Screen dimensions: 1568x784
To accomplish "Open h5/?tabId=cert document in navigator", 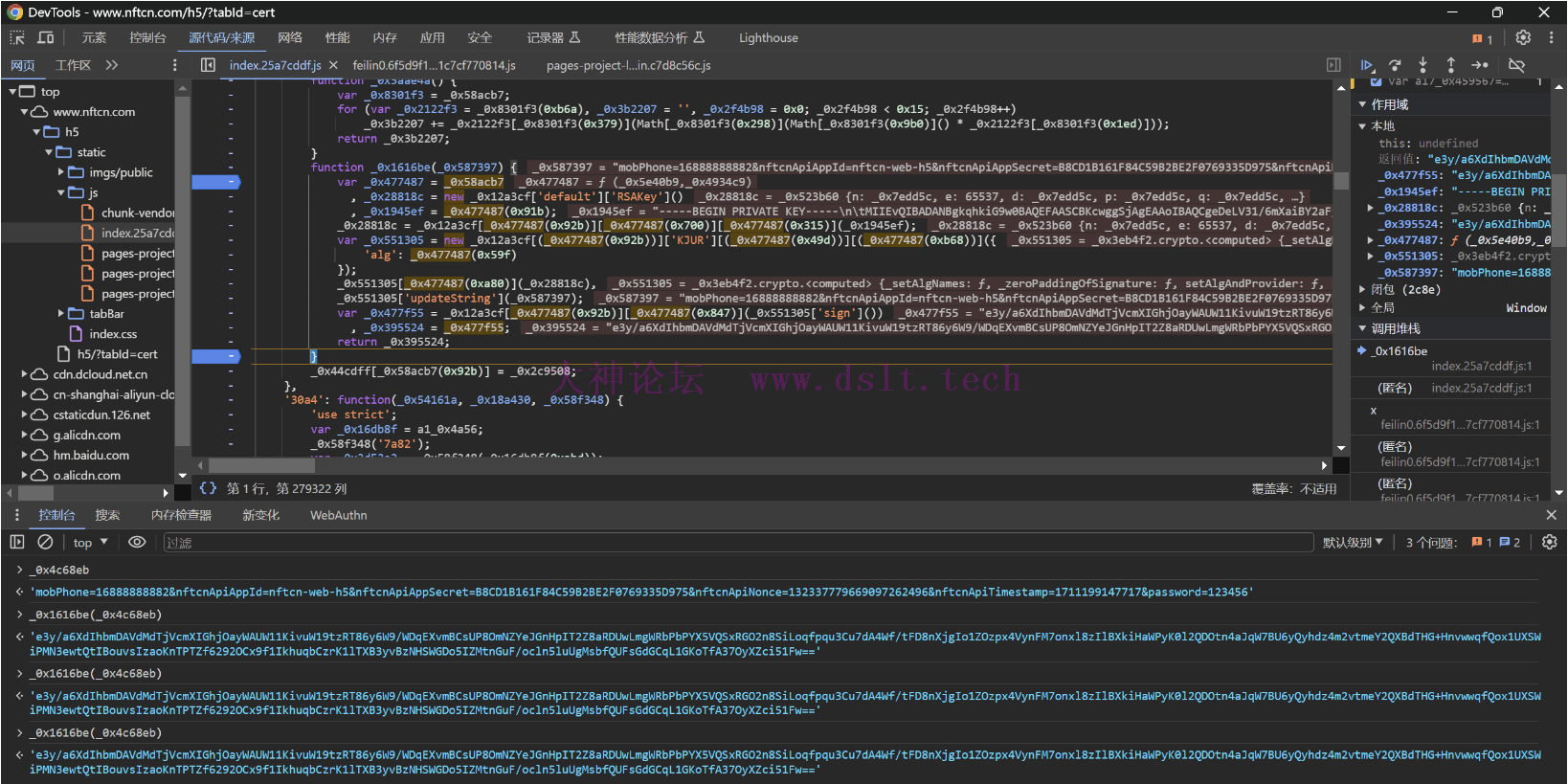I will pos(117,354).
